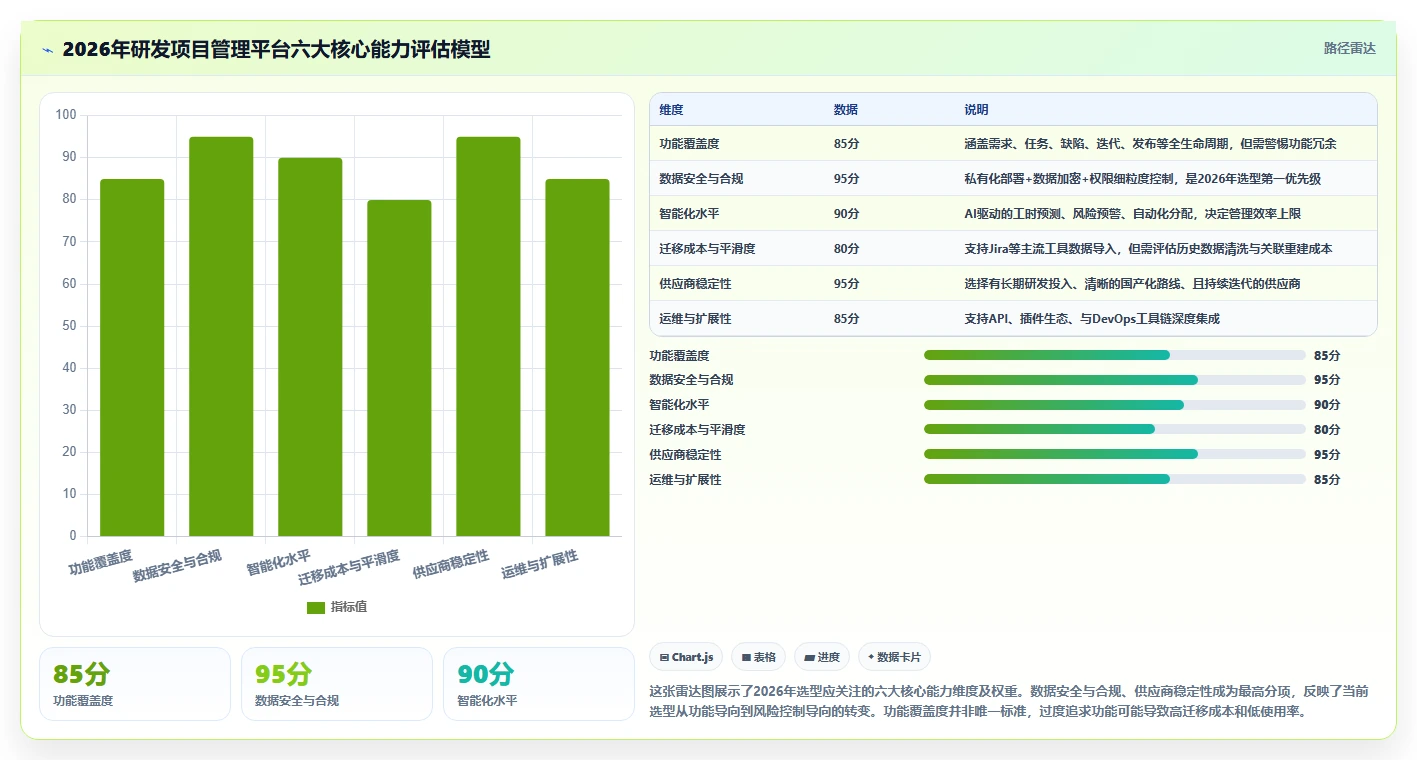
Task: Click the 迁移成本与平滑度 80分 progress bar
Action: (x=1115, y=429)
